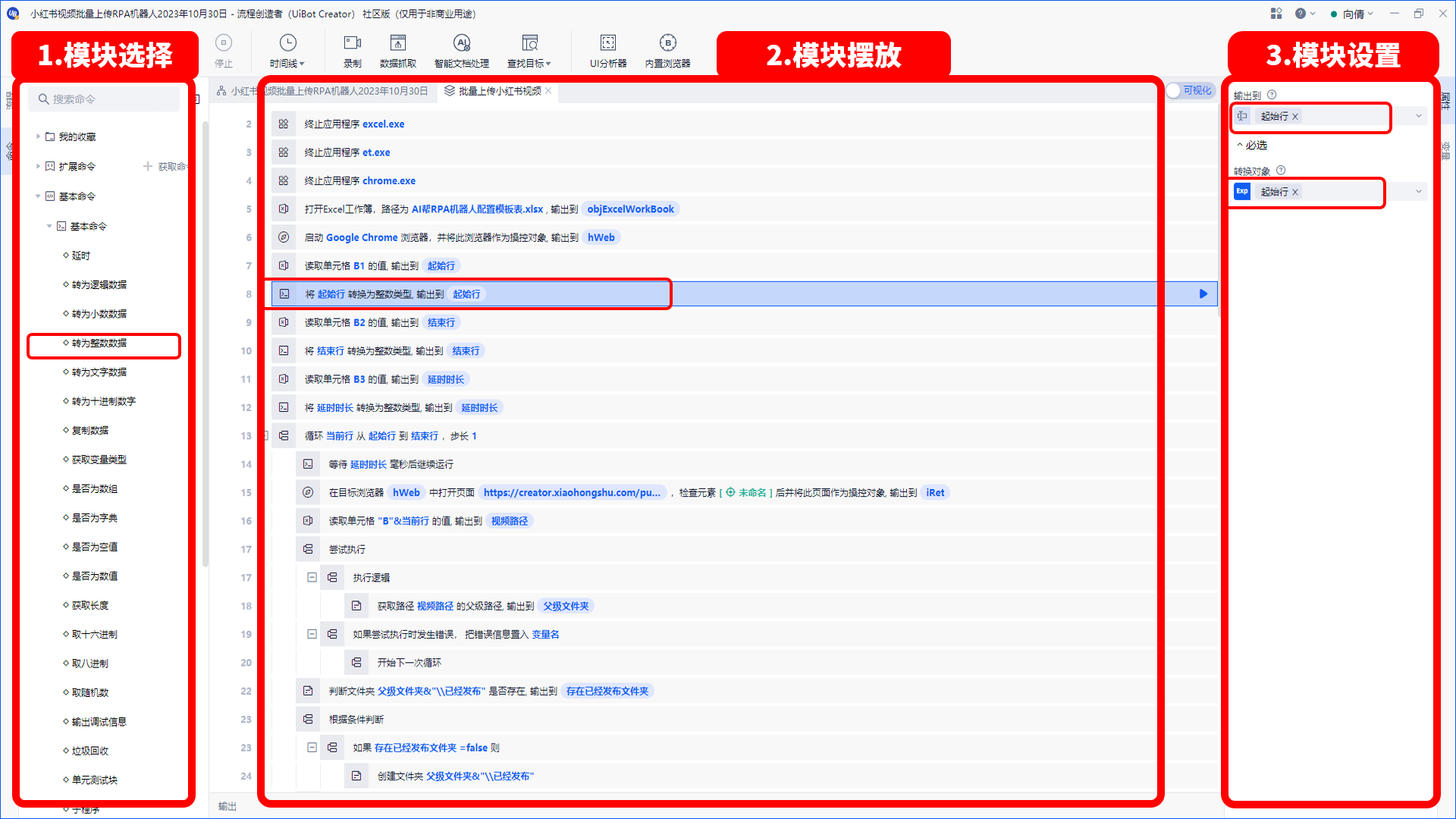Select the 转为文字数据 command

pos(99,372)
